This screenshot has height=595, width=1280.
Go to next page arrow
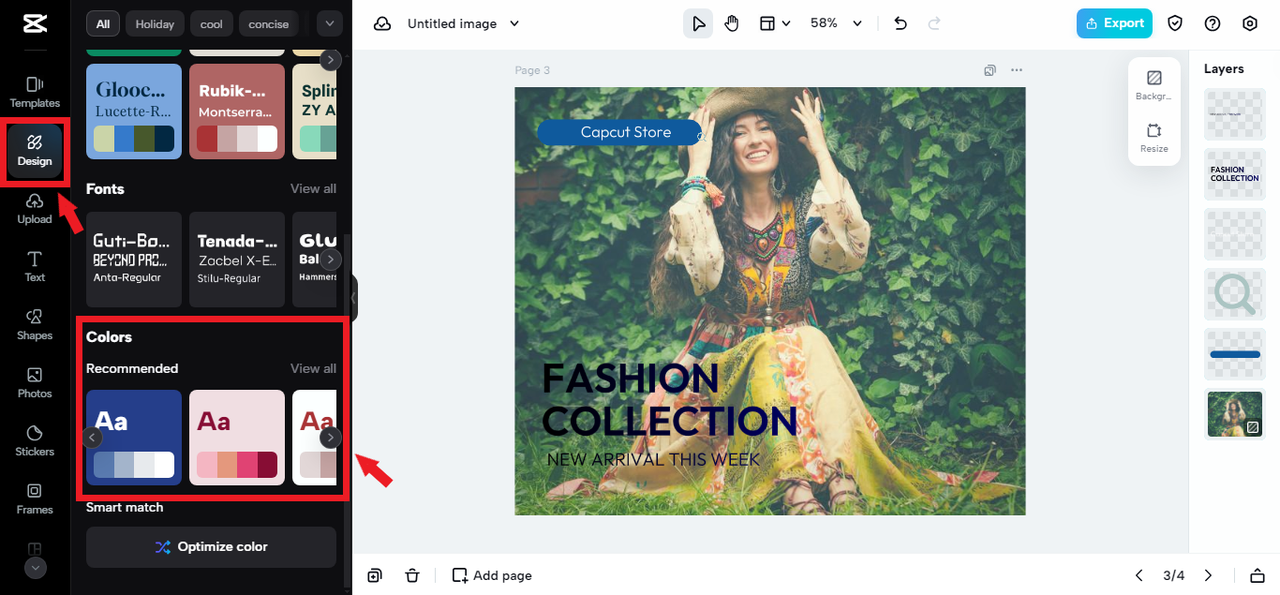[x=1208, y=575]
